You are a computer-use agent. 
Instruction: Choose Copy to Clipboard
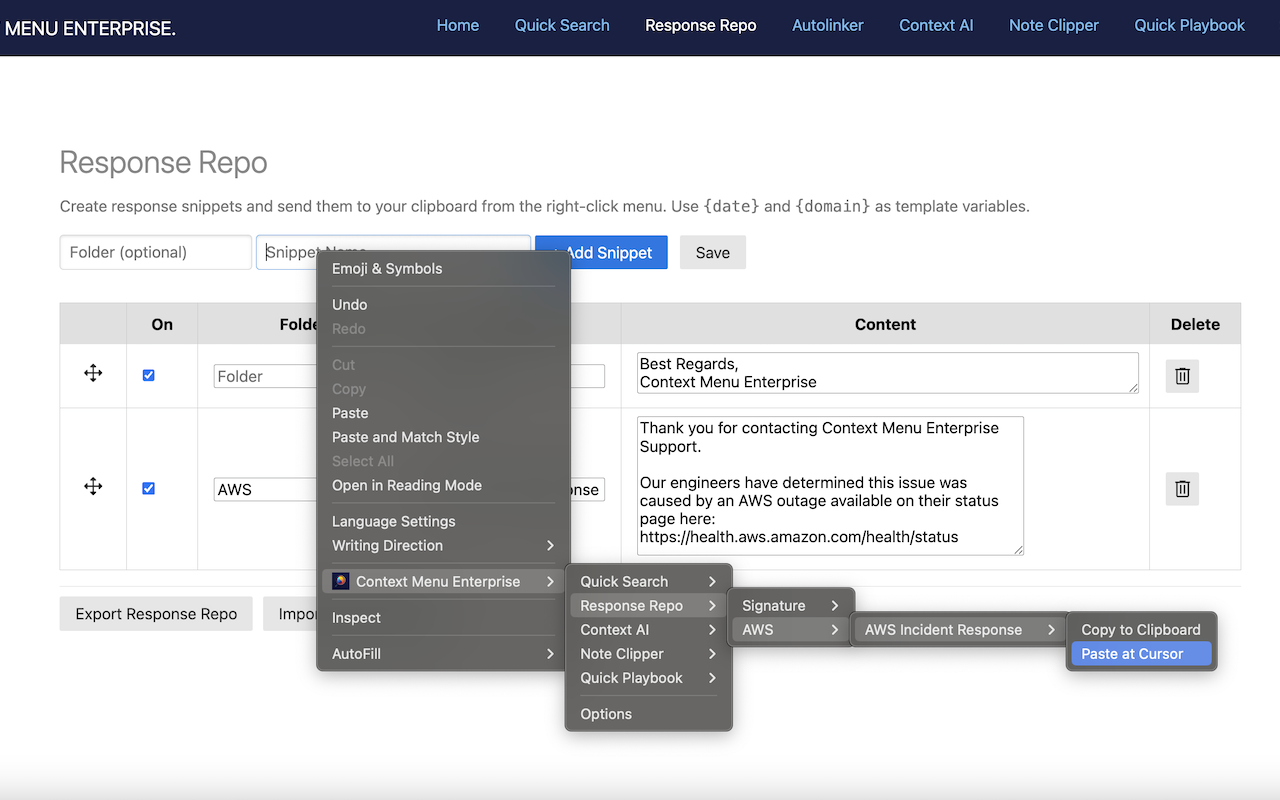tap(1141, 630)
